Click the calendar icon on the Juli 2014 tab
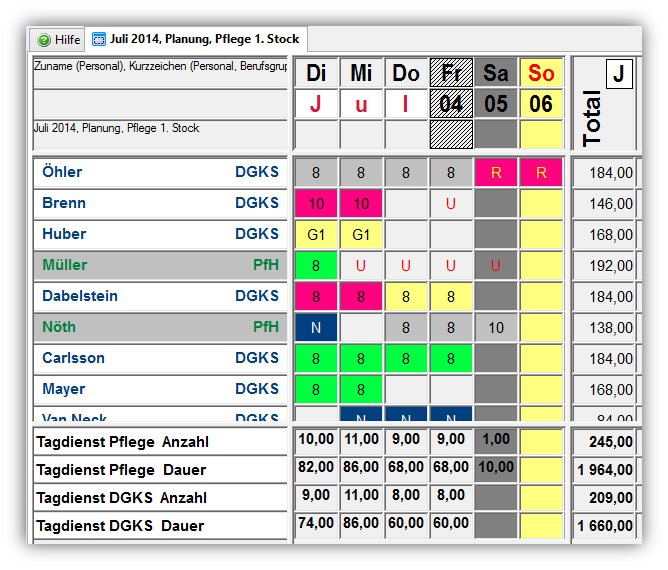Image resolution: width=668 pixels, height=570 pixels. pyautogui.click(x=98, y=40)
